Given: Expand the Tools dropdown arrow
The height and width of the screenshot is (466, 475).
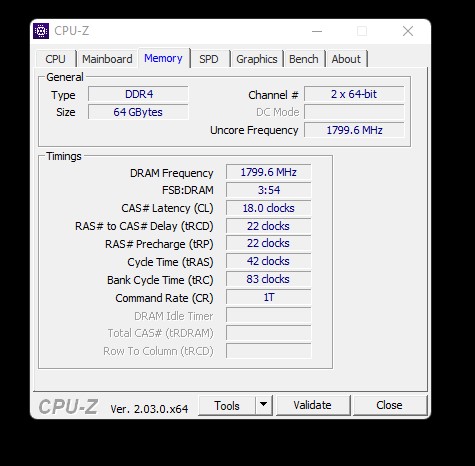Looking at the screenshot, I should (264, 405).
